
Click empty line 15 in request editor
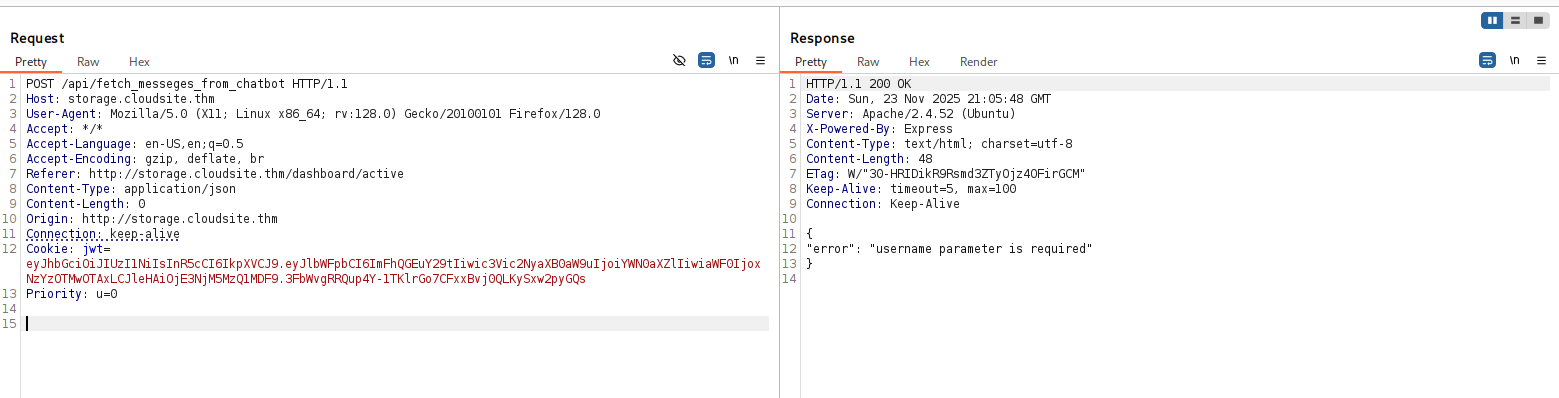(397, 324)
